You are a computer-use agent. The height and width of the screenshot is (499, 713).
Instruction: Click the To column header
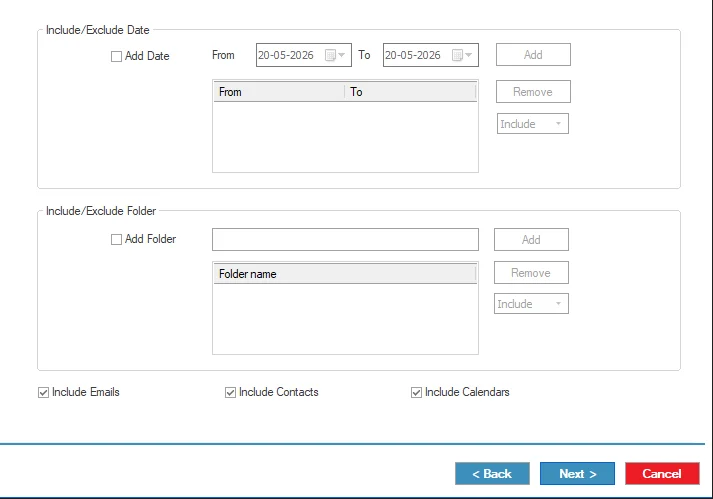[x=411, y=92]
